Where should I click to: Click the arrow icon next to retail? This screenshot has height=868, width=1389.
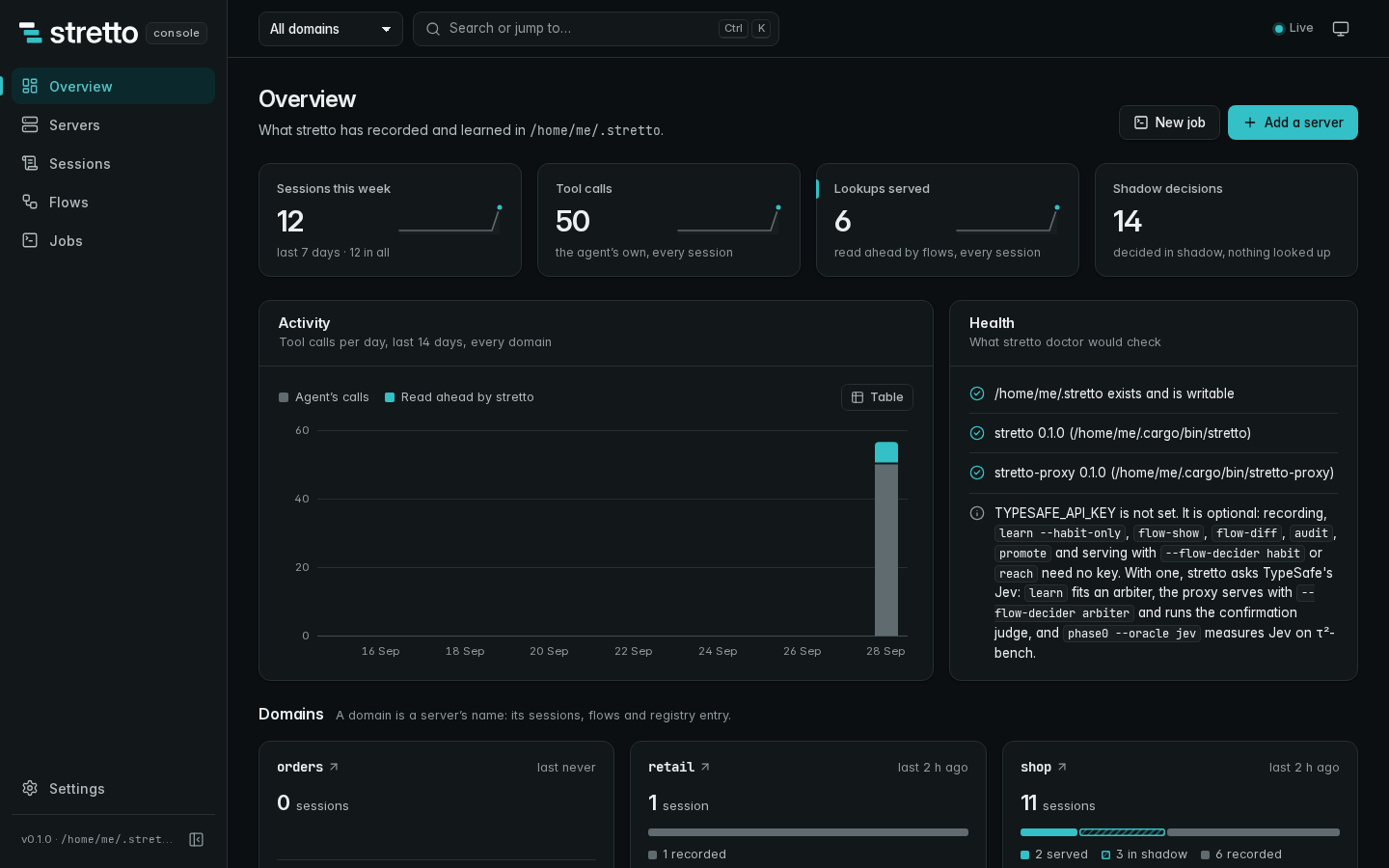coord(705,768)
